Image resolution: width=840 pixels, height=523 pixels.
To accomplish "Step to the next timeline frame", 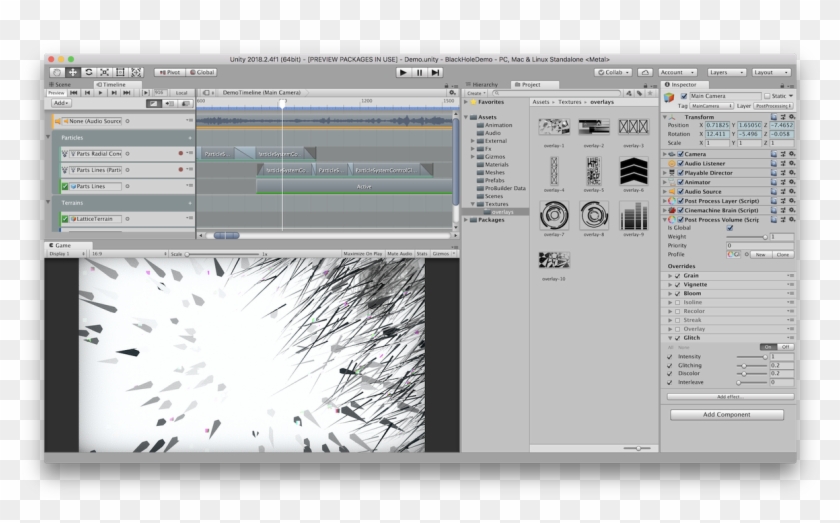I will coord(114,93).
